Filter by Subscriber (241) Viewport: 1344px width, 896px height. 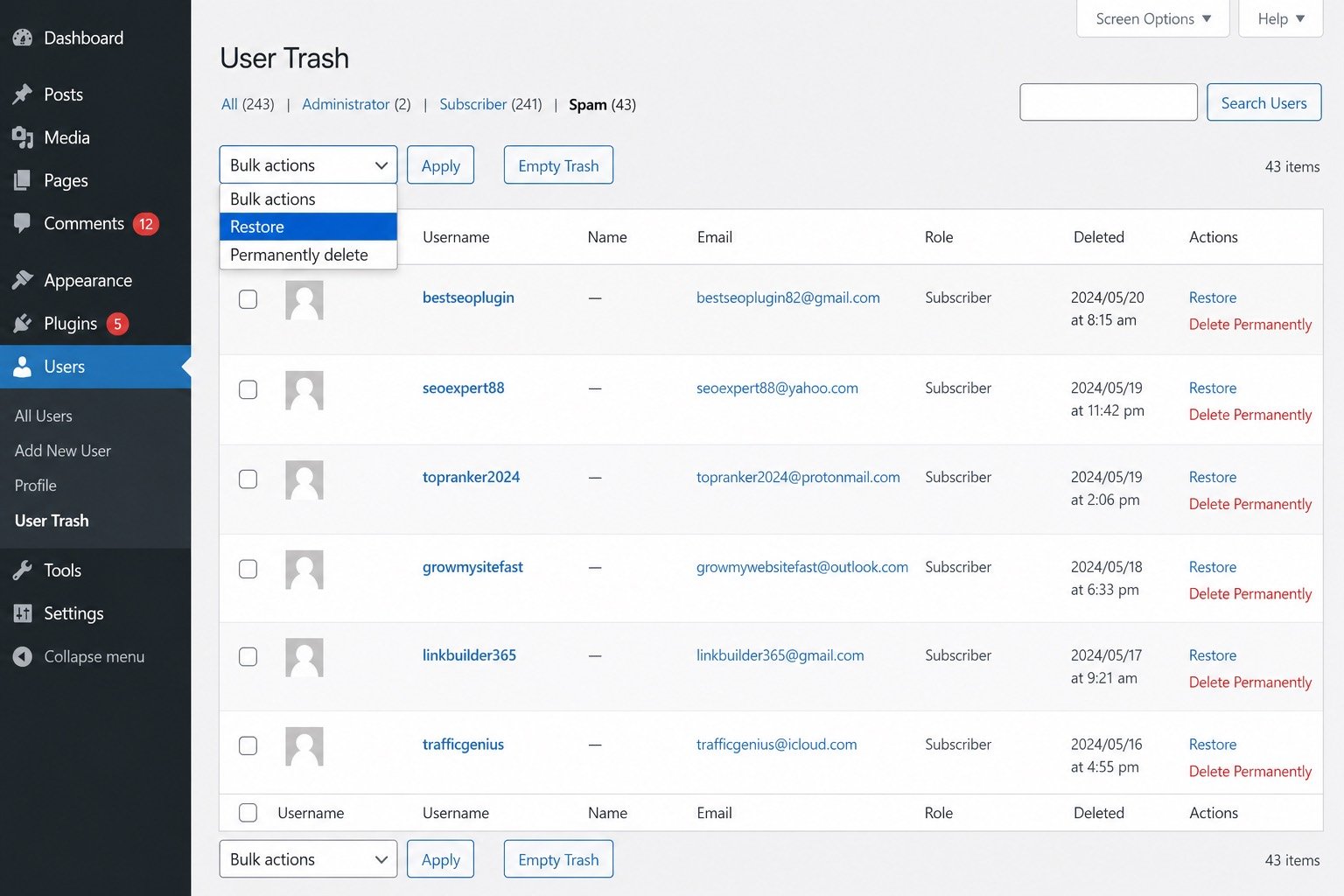[491, 104]
